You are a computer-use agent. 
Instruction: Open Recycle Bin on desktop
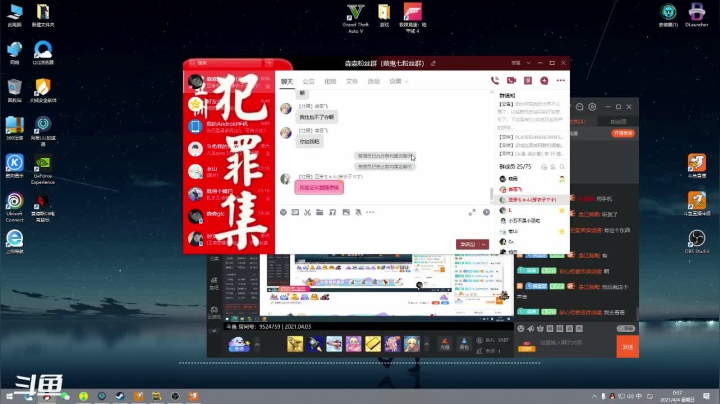(15, 90)
